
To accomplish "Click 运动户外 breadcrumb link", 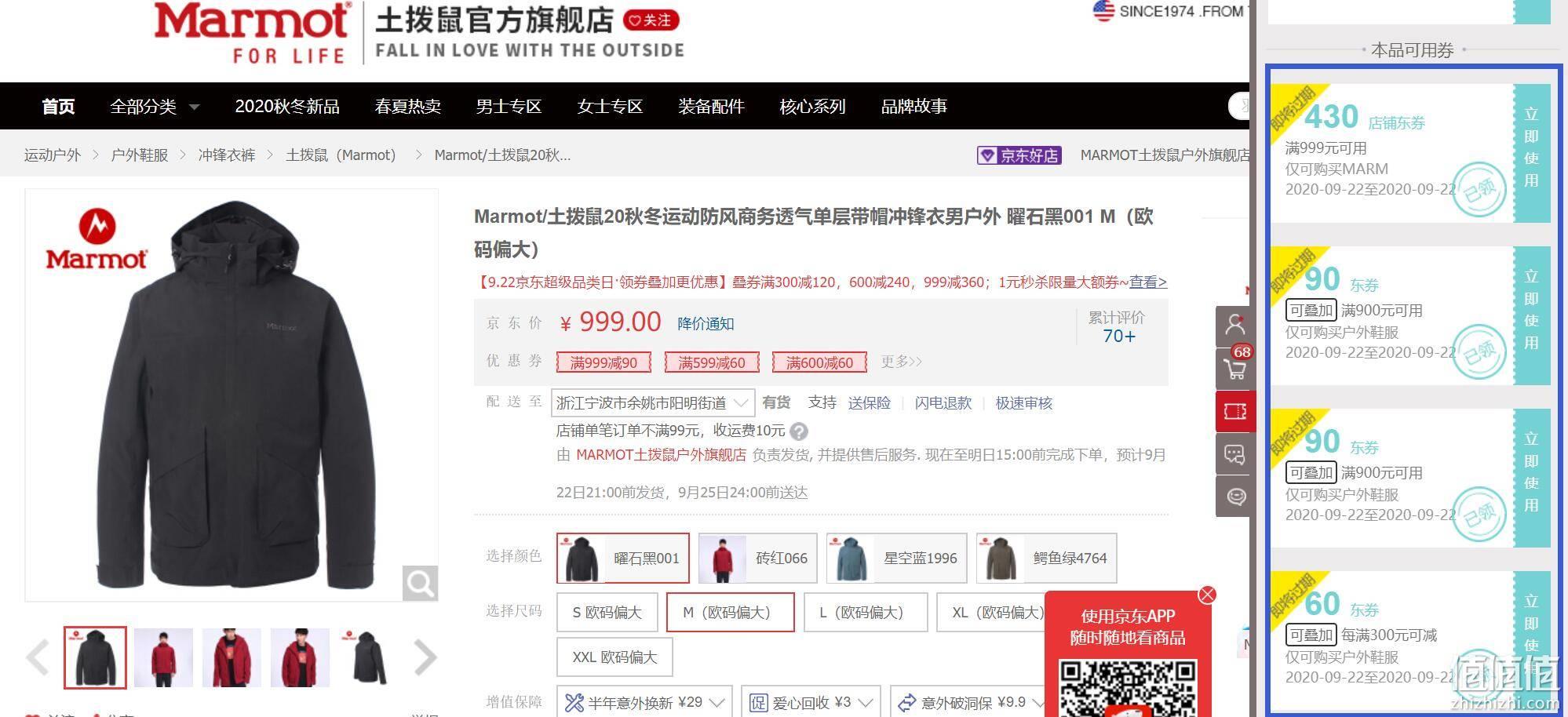I will tap(53, 155).
